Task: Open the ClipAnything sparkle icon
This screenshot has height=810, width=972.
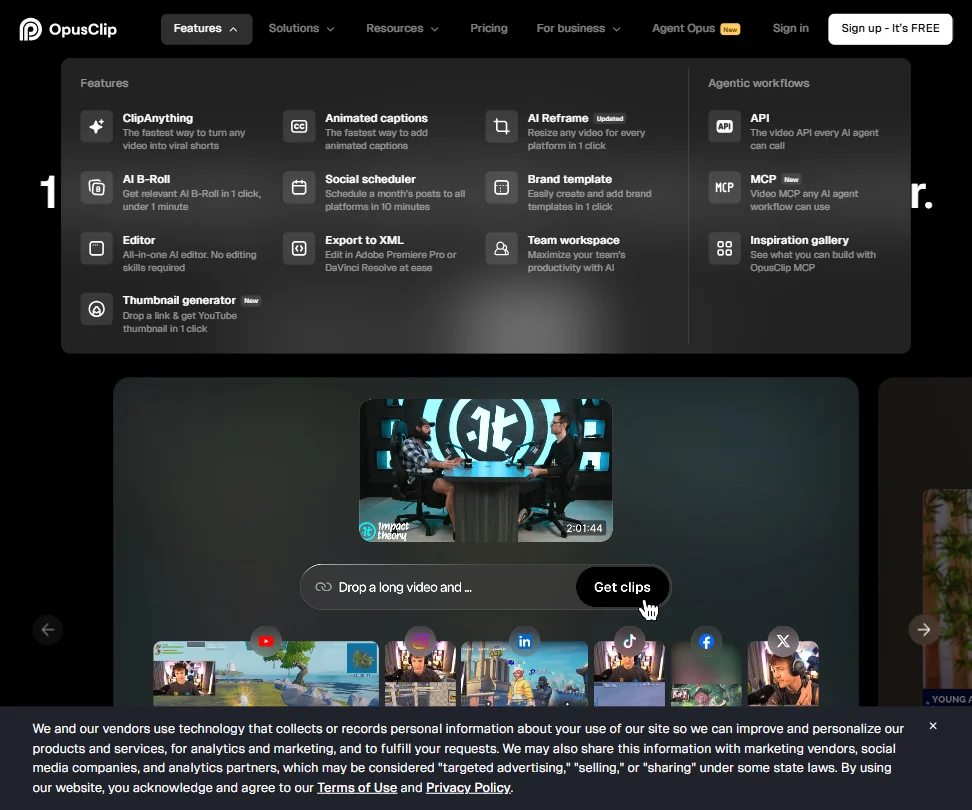Action: [x=97, y=126]
